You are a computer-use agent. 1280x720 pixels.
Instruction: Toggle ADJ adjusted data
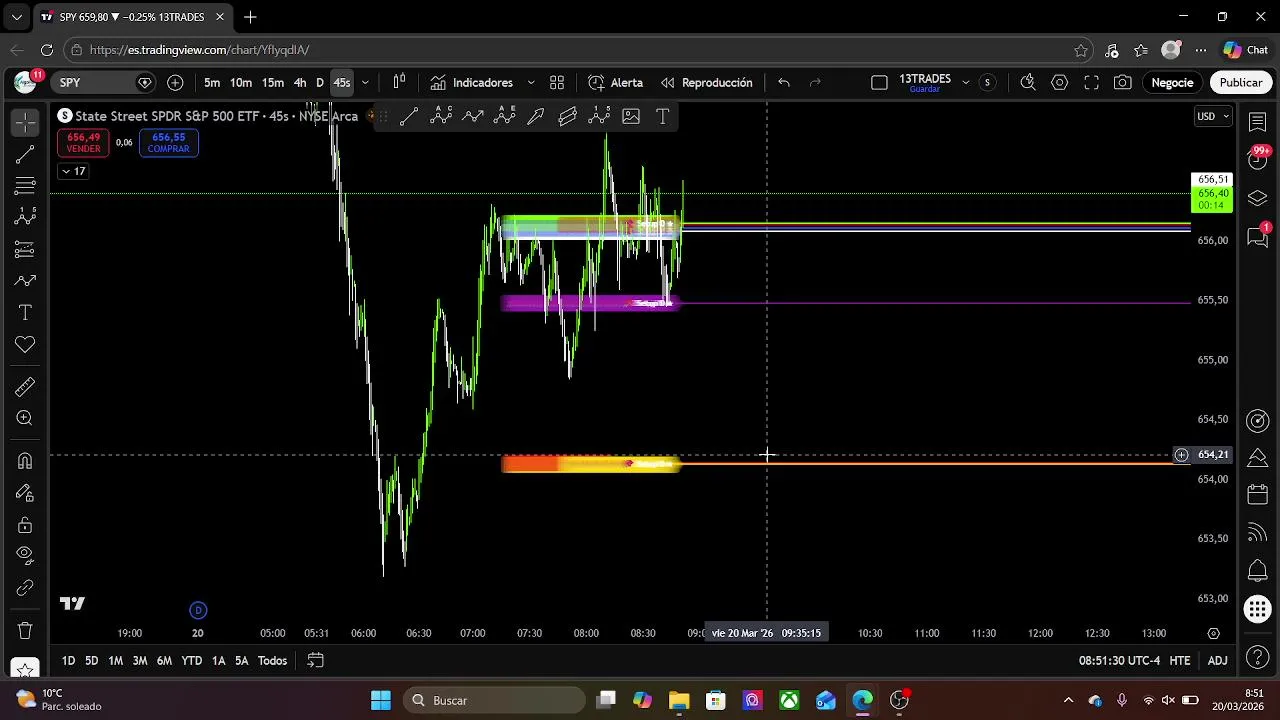(1217, 660)
